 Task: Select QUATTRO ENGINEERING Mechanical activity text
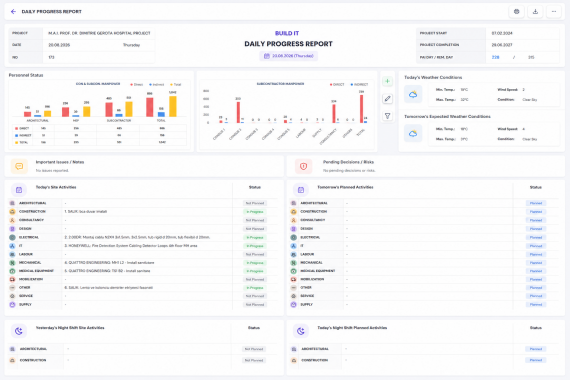point(109,263)
